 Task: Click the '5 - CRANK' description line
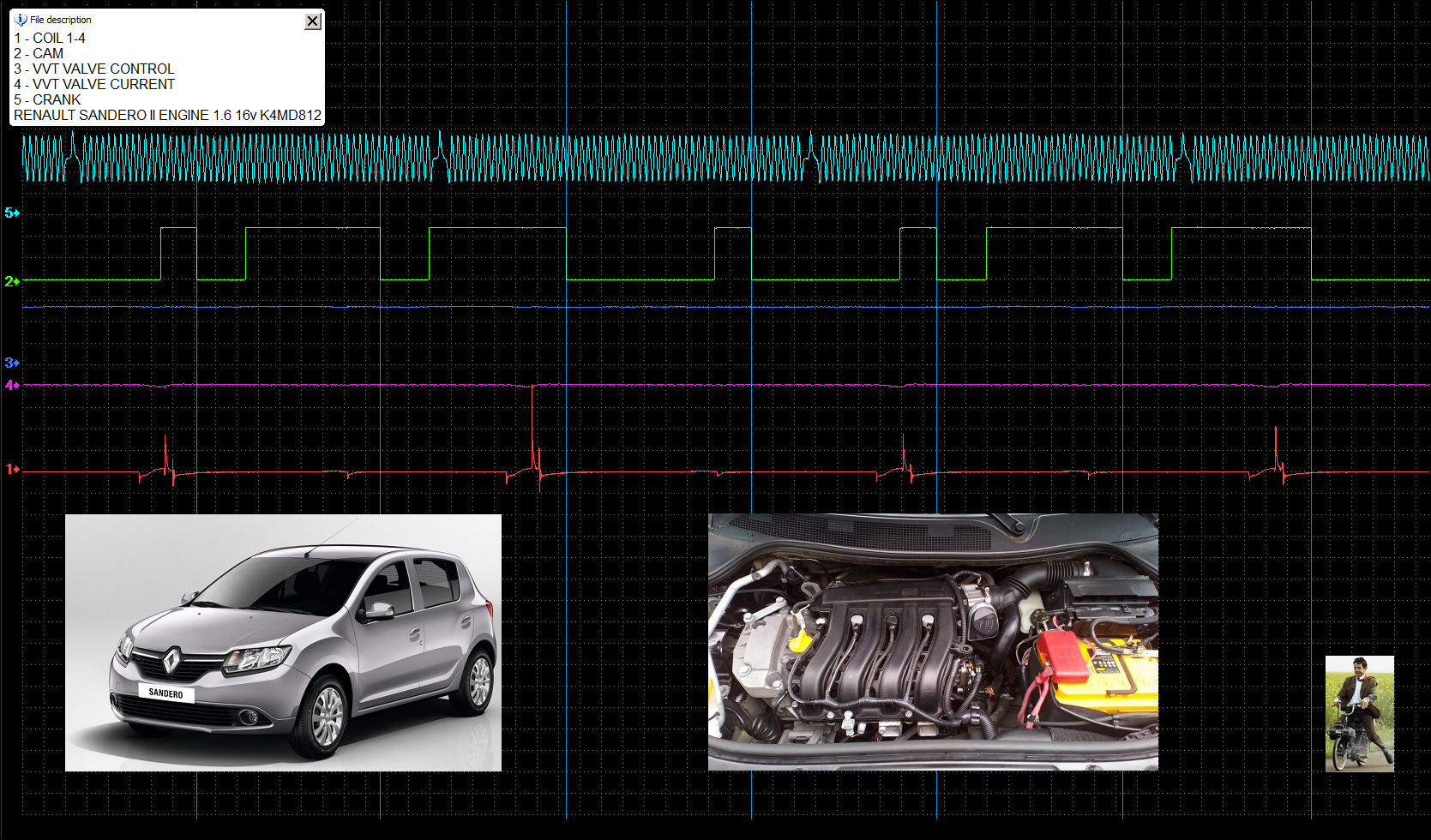click(x=47, y=99)
